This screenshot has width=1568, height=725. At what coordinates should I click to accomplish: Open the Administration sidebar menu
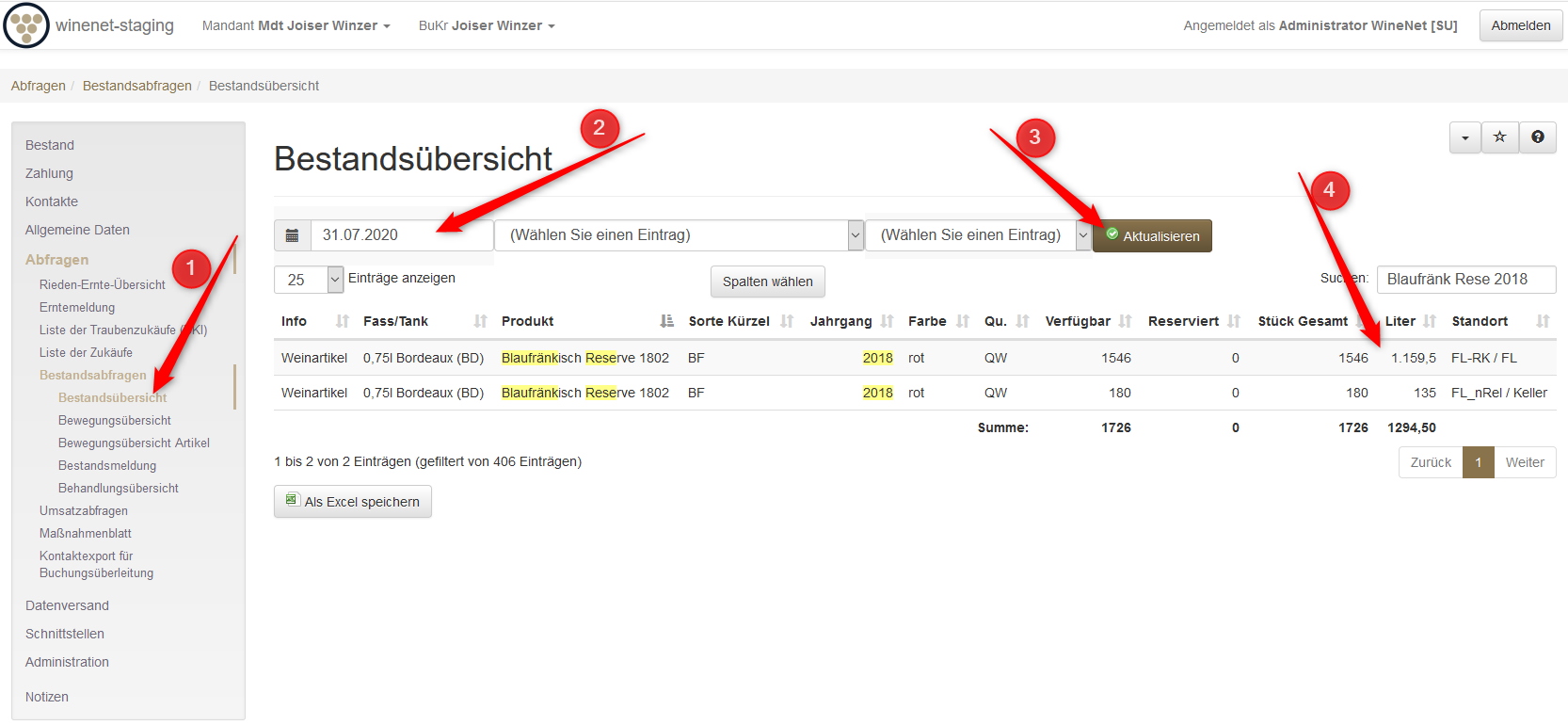(67, 663)
